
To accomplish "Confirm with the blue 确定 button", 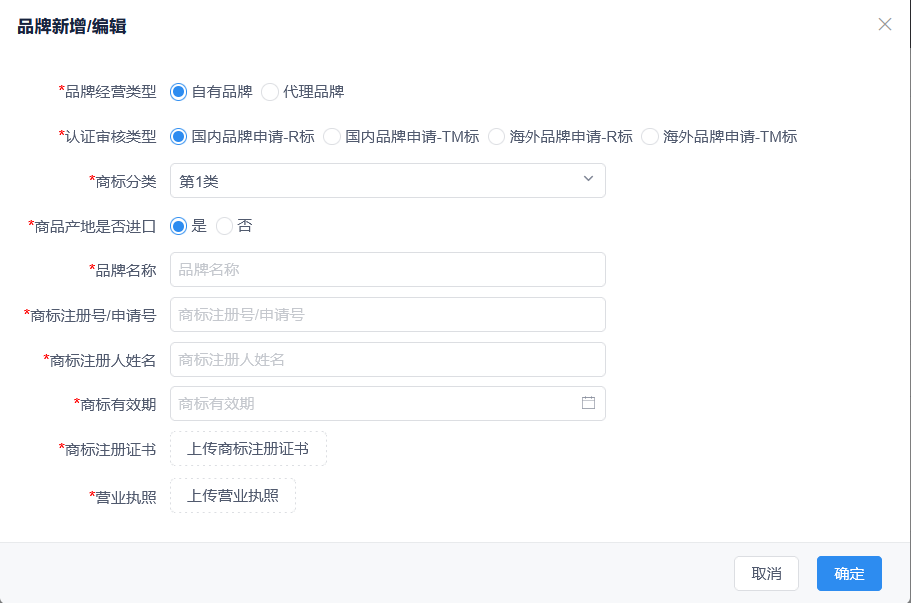I will coord(849,573).
